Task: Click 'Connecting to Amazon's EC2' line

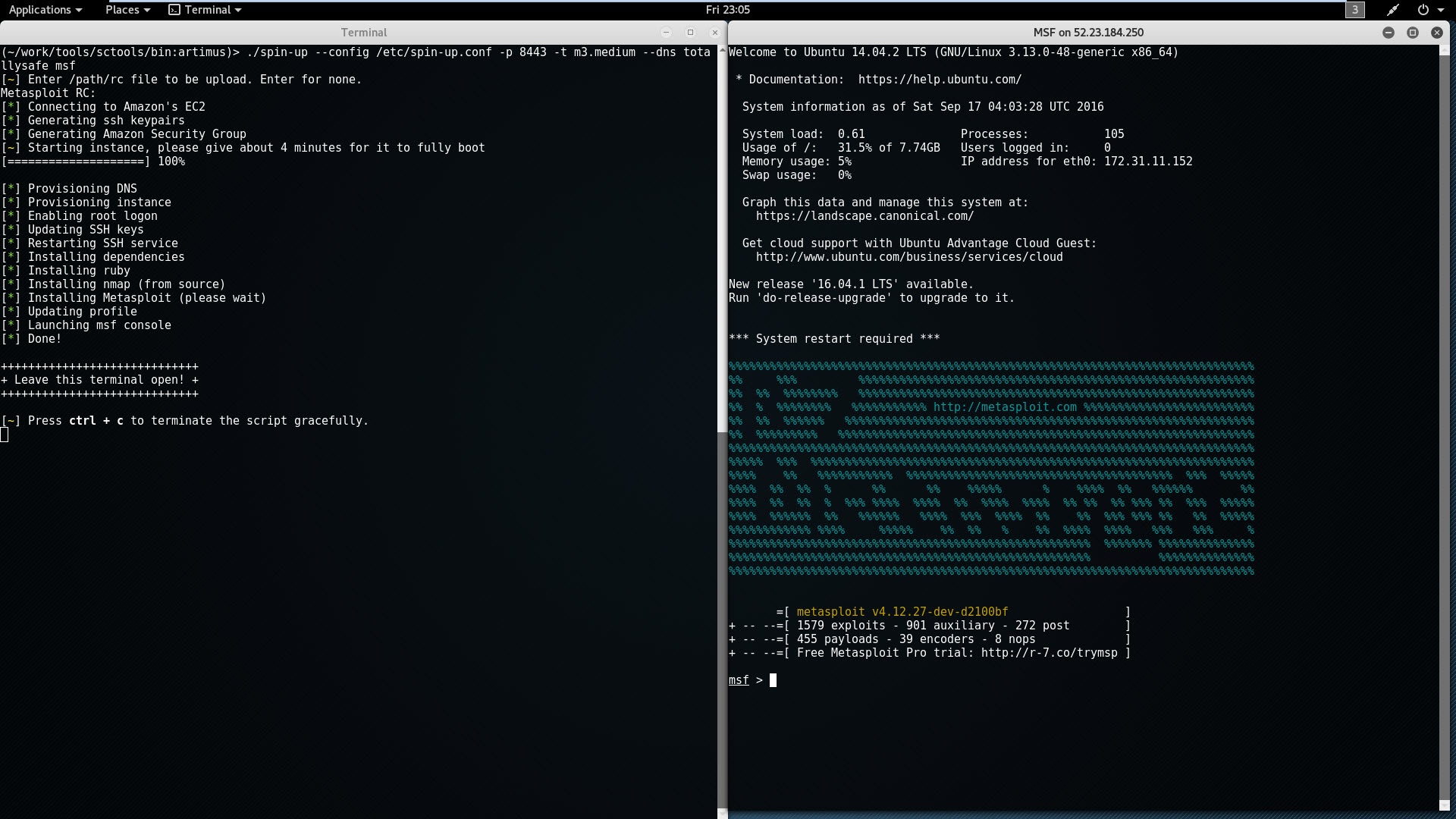Action: (103, 107)
